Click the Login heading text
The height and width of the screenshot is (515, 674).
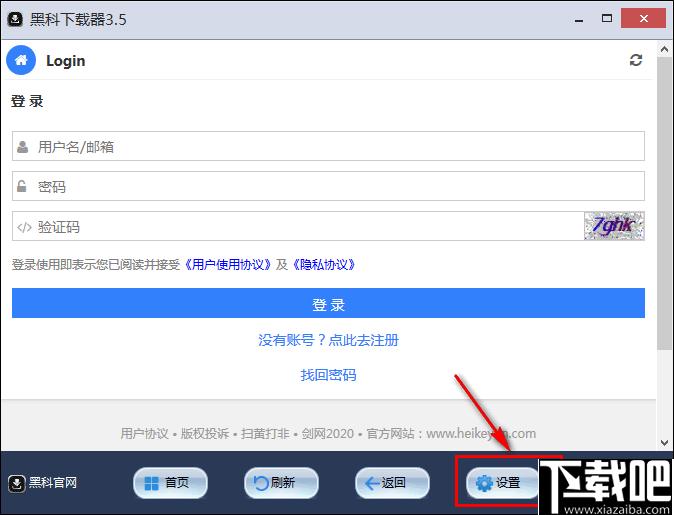pyautogui.click(x=66, y=61)
